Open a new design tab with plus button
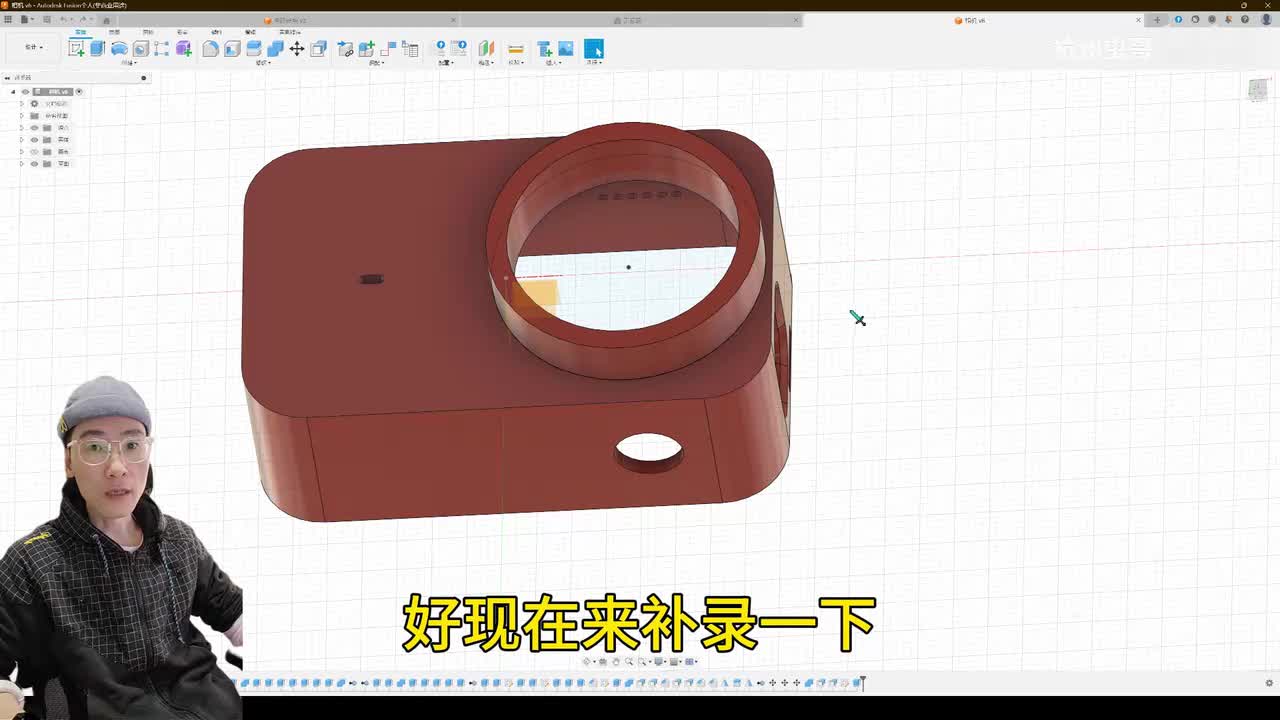The image size is (1280, 720). 1157,20
